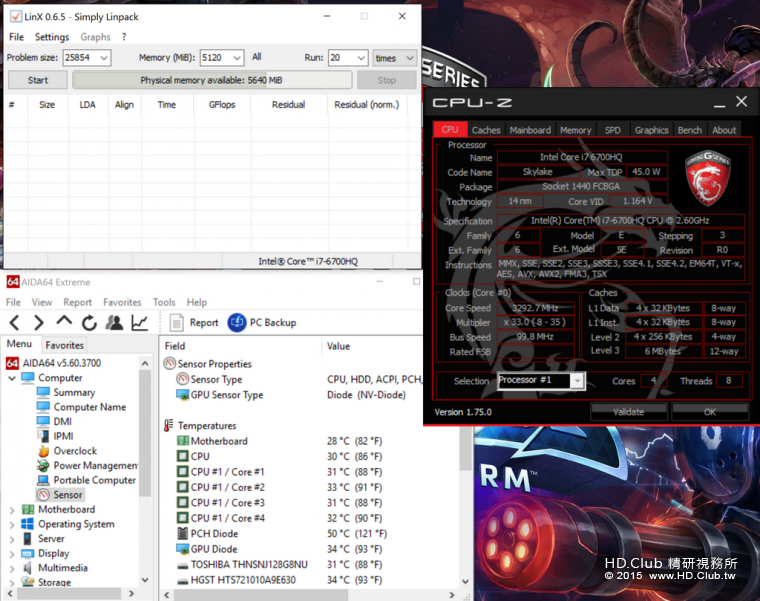The width and height of the screenshot is (760, 601).
Task: Click the AIDA64 back navigation arrow
Action: click(15, 322)
